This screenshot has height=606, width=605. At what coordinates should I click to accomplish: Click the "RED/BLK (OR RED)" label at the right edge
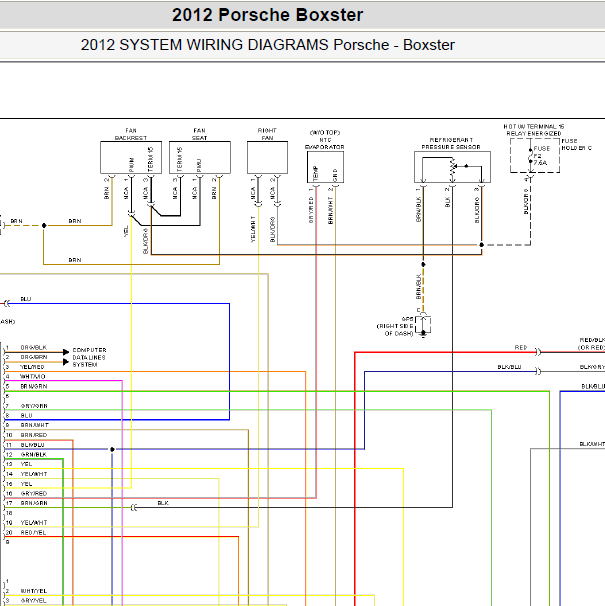(x=591, y=344)
